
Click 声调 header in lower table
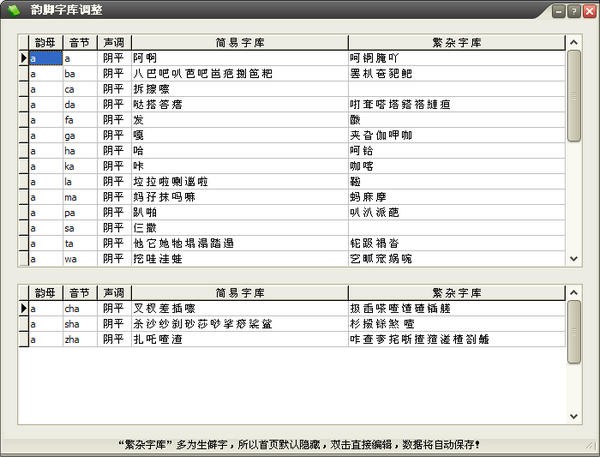click(114, 293)
